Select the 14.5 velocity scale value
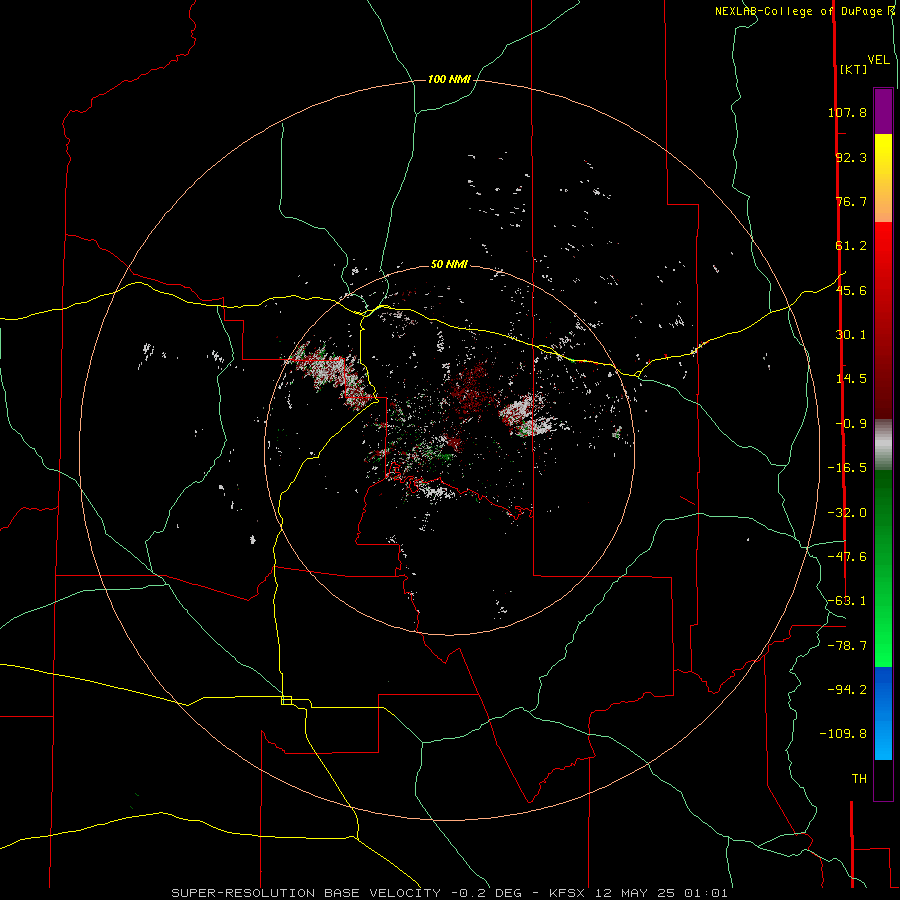The width and height of the screenshot is (900, 900). point(851,379)
